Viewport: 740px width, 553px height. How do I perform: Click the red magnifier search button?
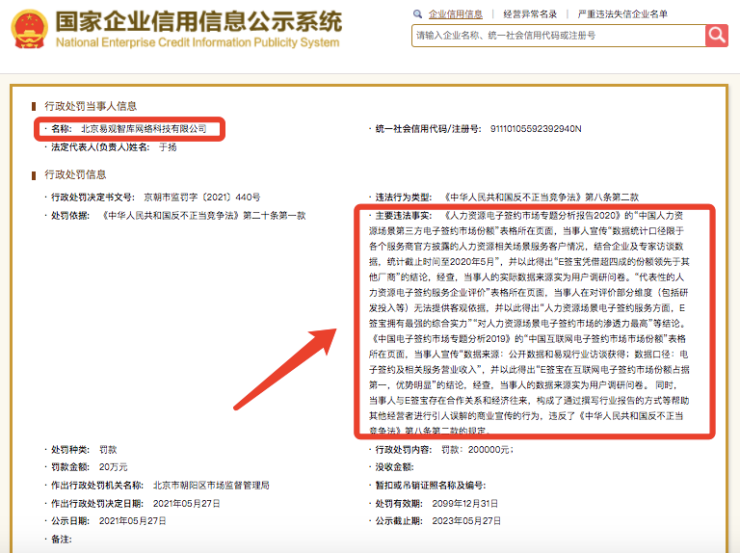(717, 35)
